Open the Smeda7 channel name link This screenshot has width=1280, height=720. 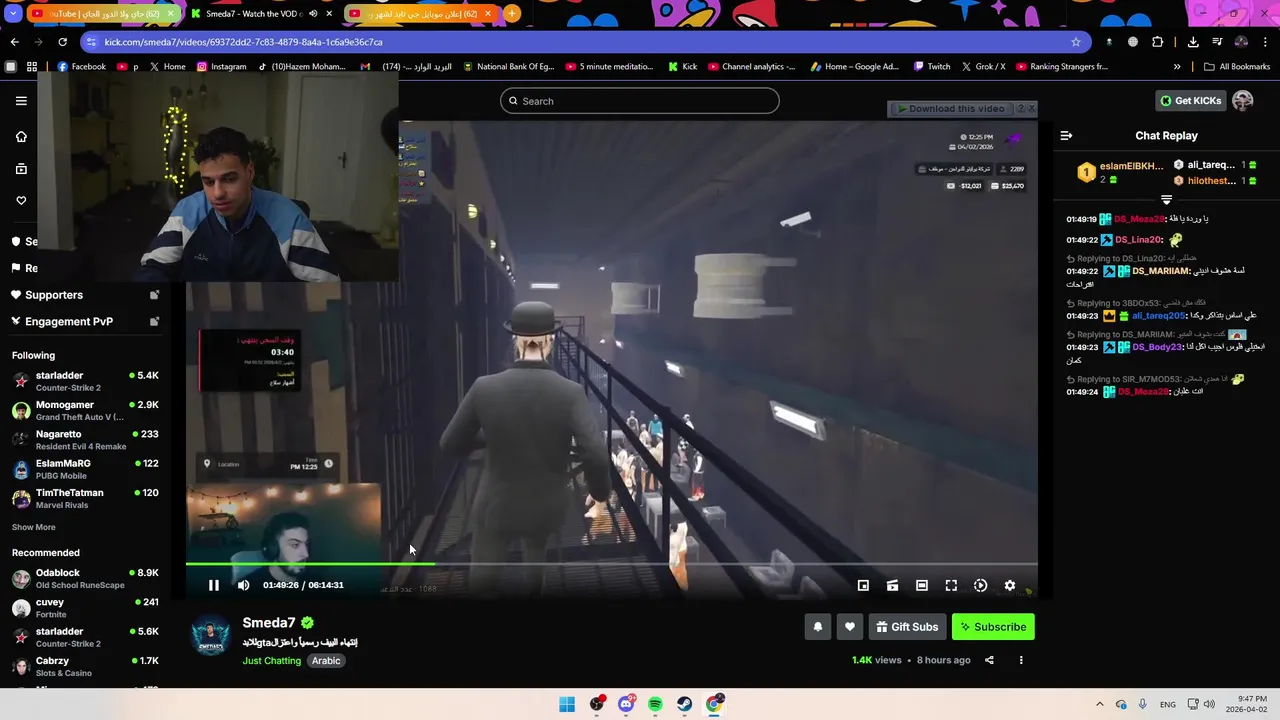pos(269,623)
